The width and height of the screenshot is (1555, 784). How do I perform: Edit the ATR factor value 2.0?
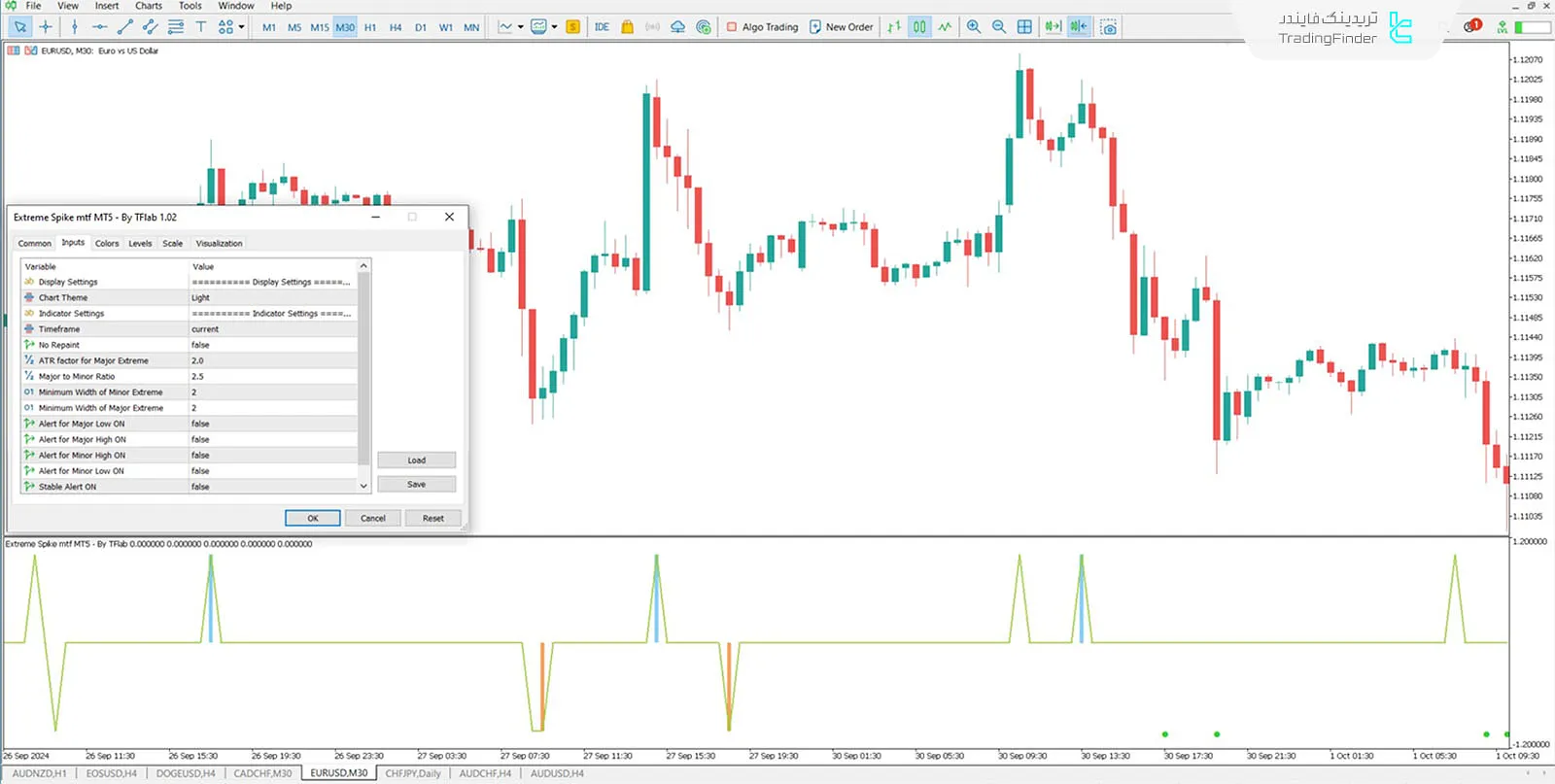click(272, 360)
